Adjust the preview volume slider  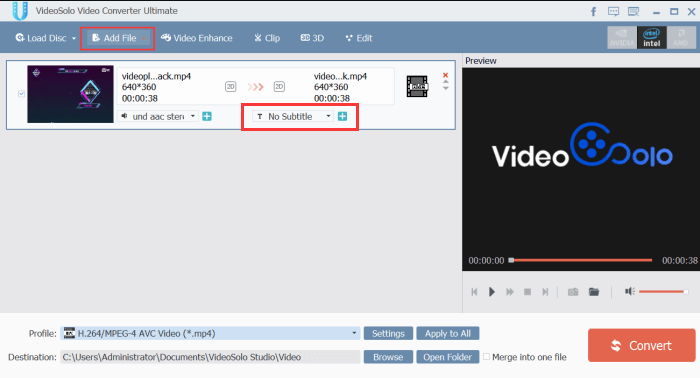[663, 292]
